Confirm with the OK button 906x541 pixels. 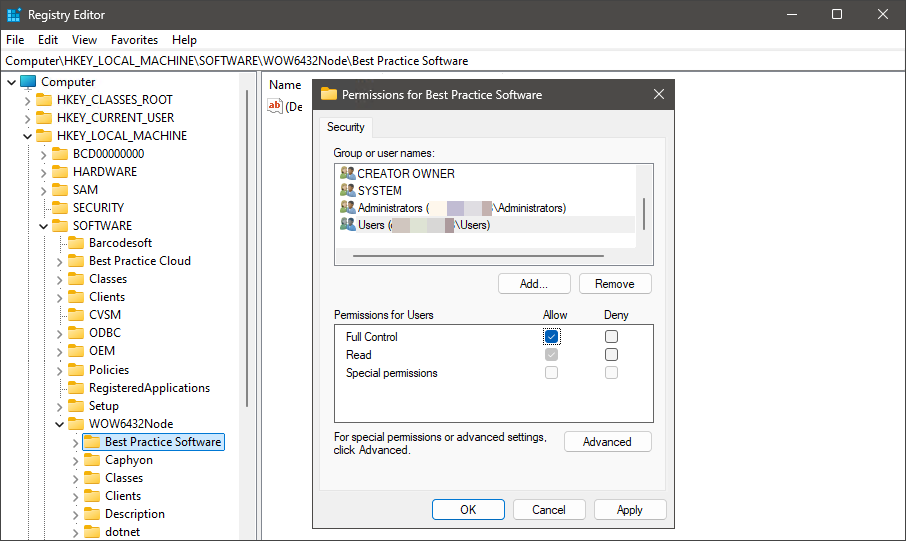[x=468, y=510]
